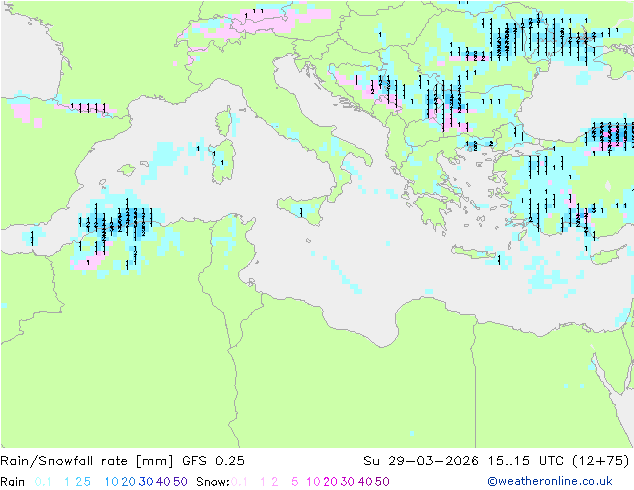Select the Snow legend 30 color value
Screen dimensions: 634x490
(348, 482)
